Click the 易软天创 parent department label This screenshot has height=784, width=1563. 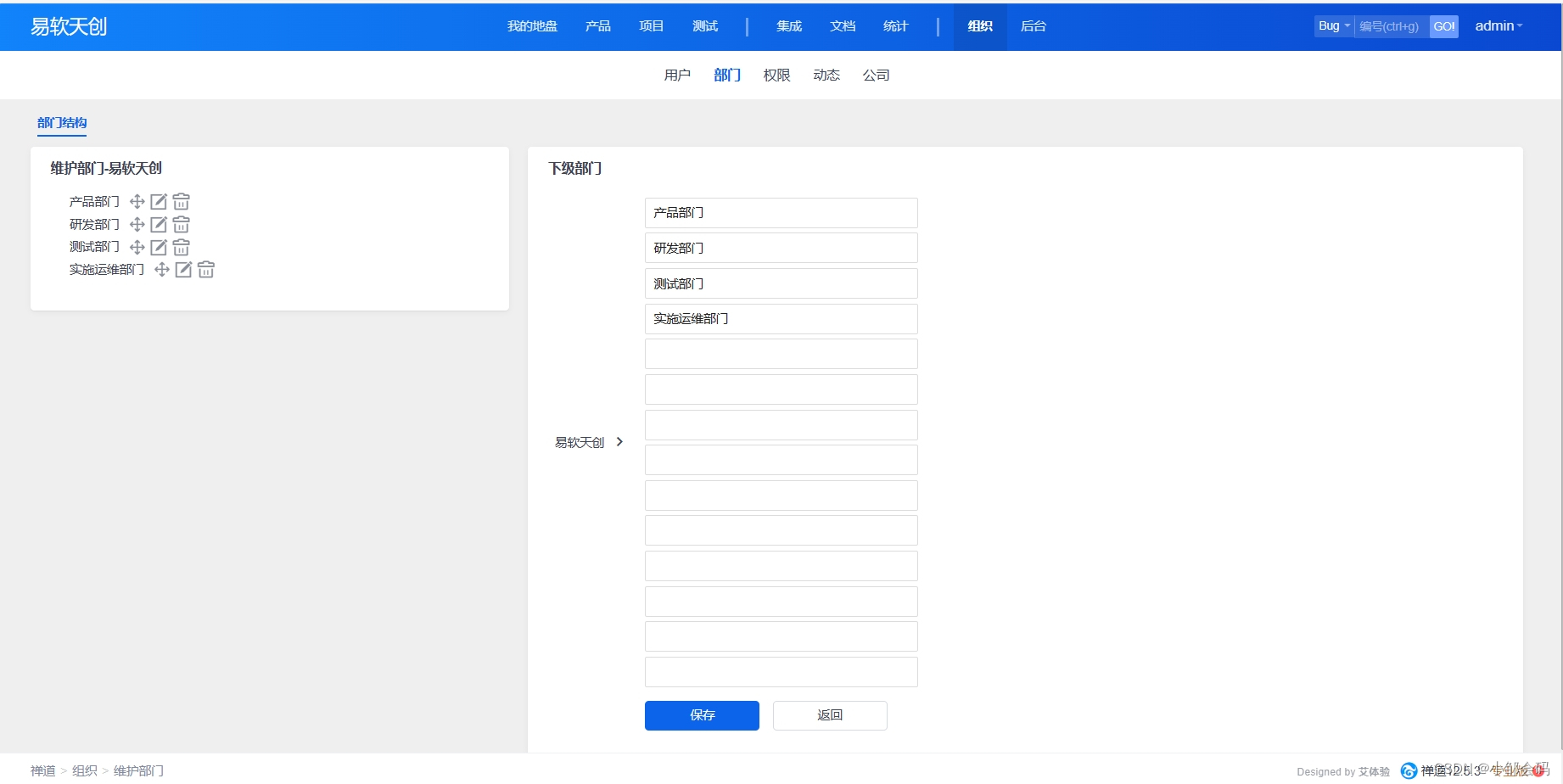(580, 442)
